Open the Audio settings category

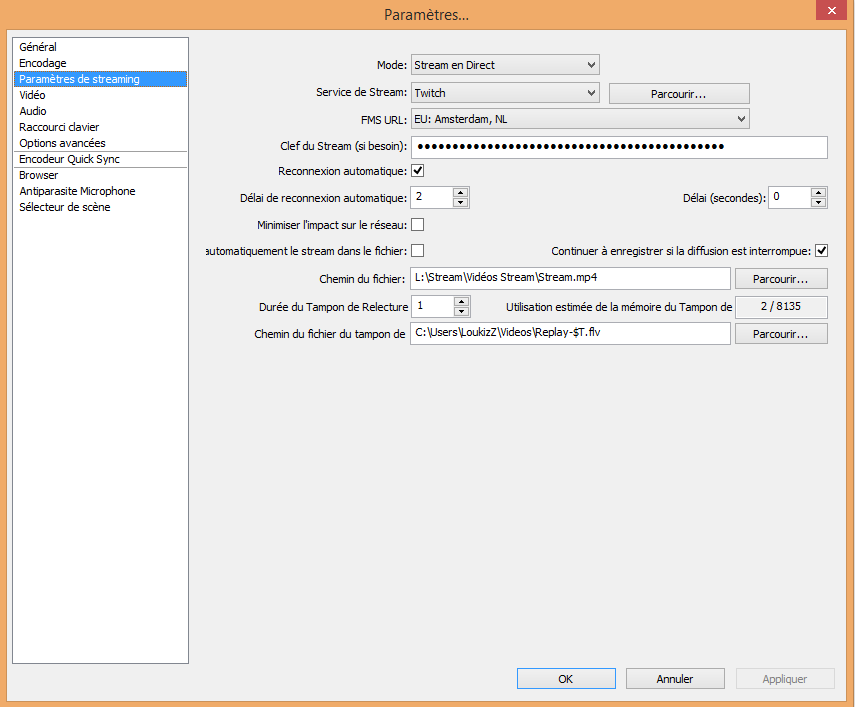click(x=100, y=111)
